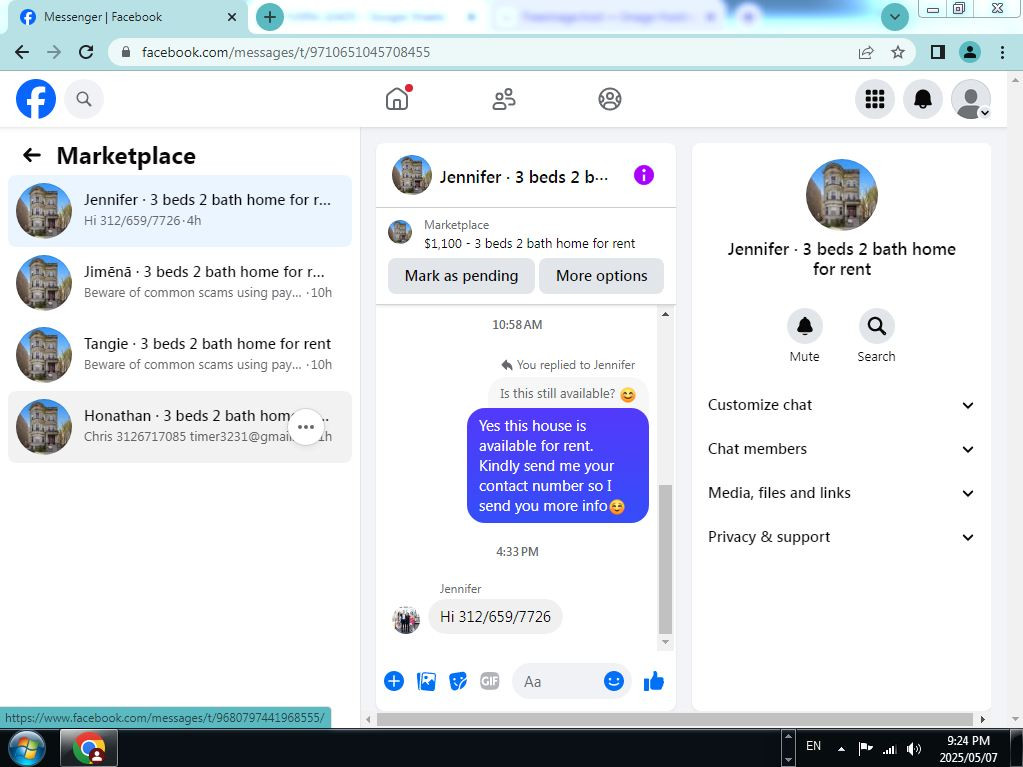Click Mark as pending button
The width and height of the screenshot is (1023, 767).
point(461,276)
